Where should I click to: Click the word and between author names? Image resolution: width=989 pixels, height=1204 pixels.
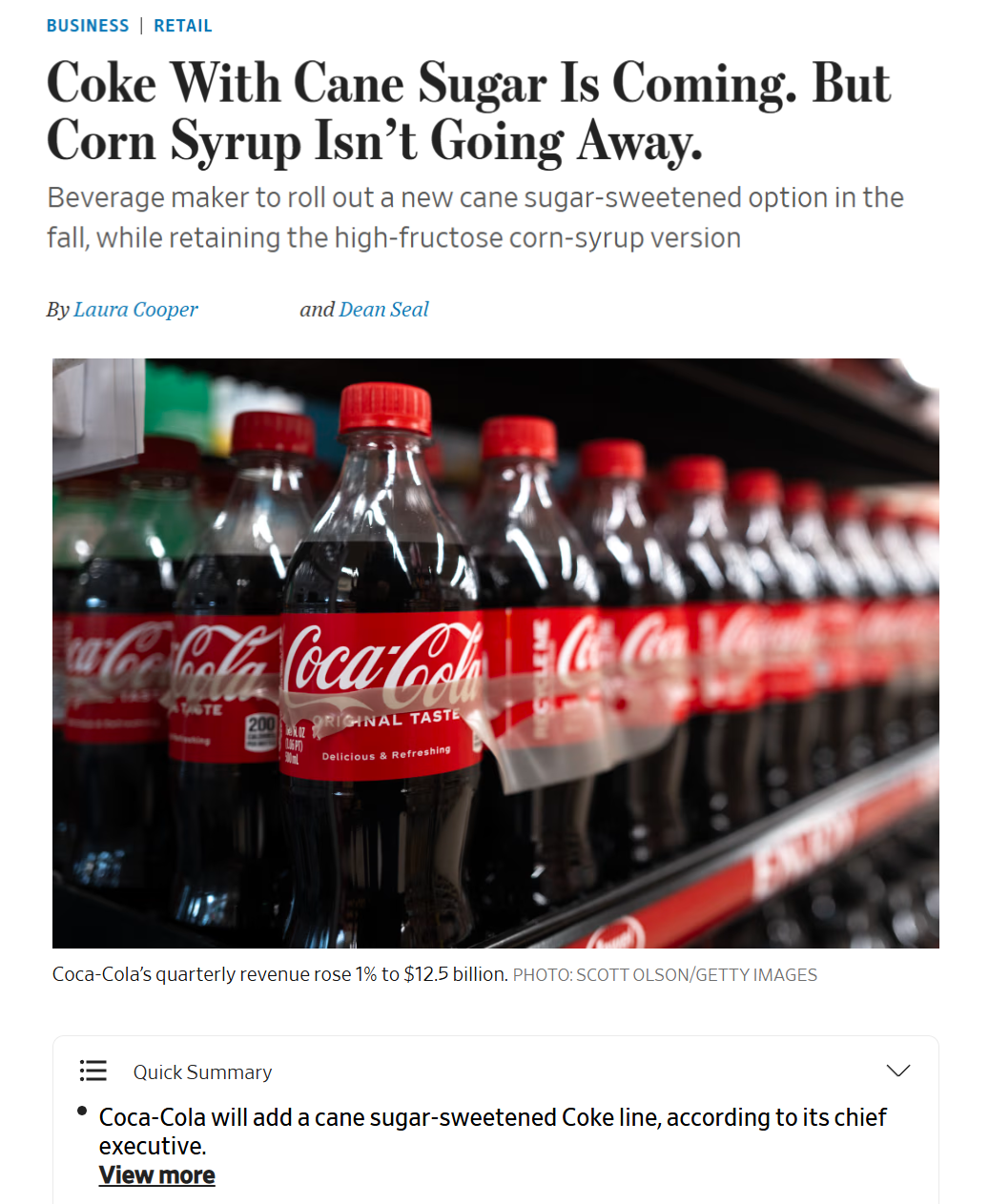tap(317, 309)
